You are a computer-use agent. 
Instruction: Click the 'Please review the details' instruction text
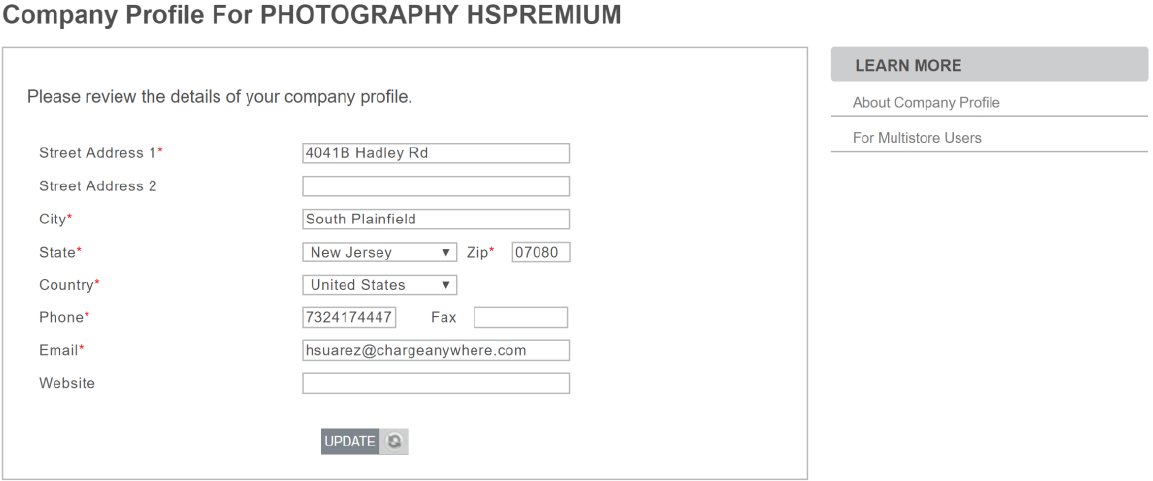click(x=219, y=98)
